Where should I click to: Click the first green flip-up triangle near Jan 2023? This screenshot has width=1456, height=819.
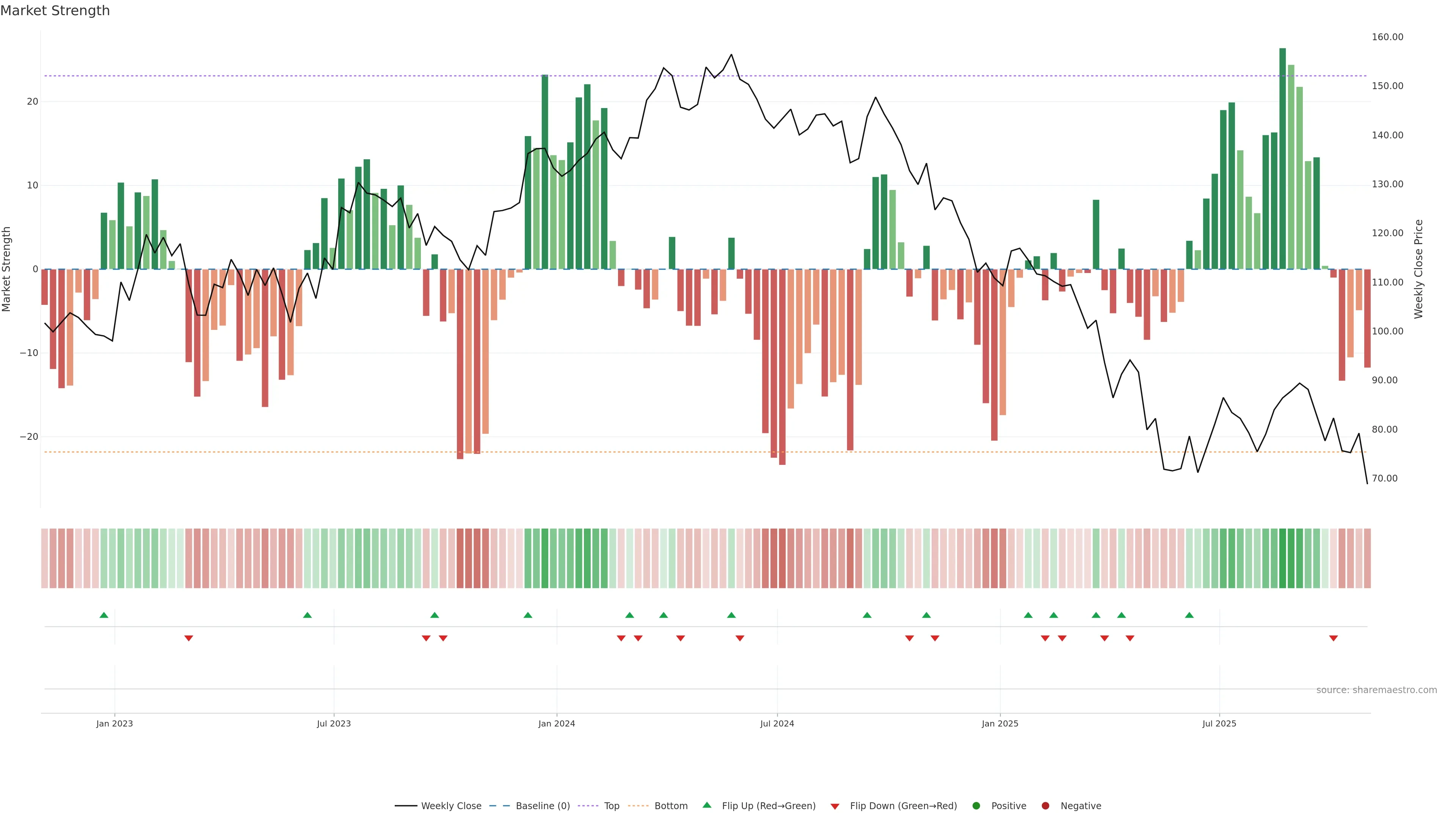[x=104, y=615]
